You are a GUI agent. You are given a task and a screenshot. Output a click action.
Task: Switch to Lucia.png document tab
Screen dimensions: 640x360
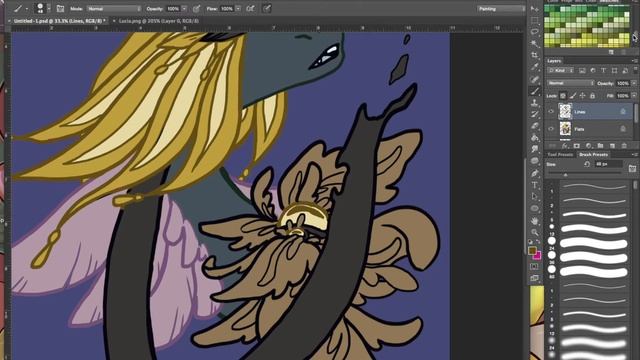point(159,21)
